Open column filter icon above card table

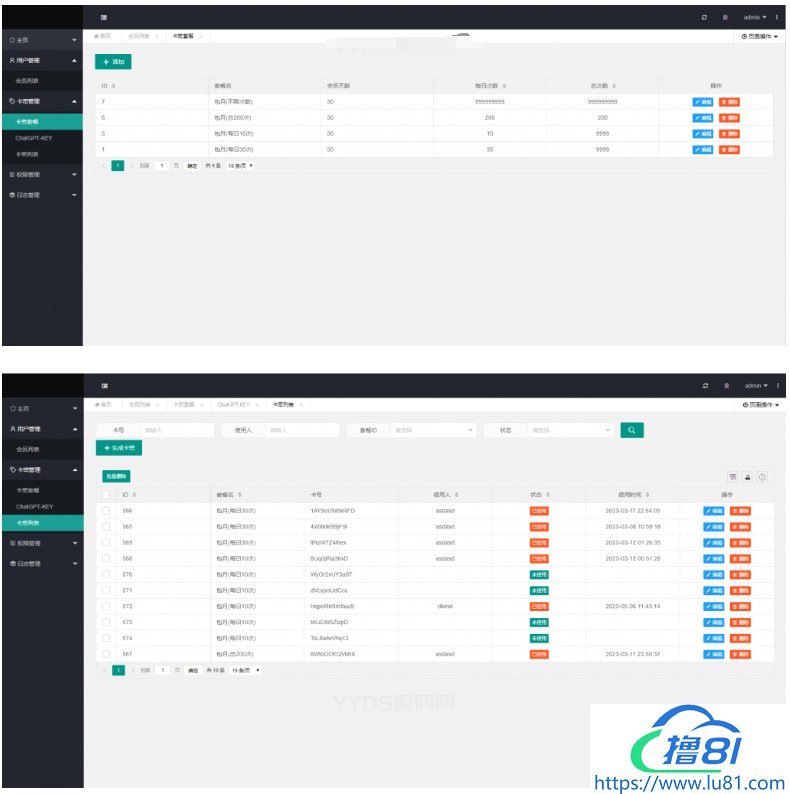point(733,477)
